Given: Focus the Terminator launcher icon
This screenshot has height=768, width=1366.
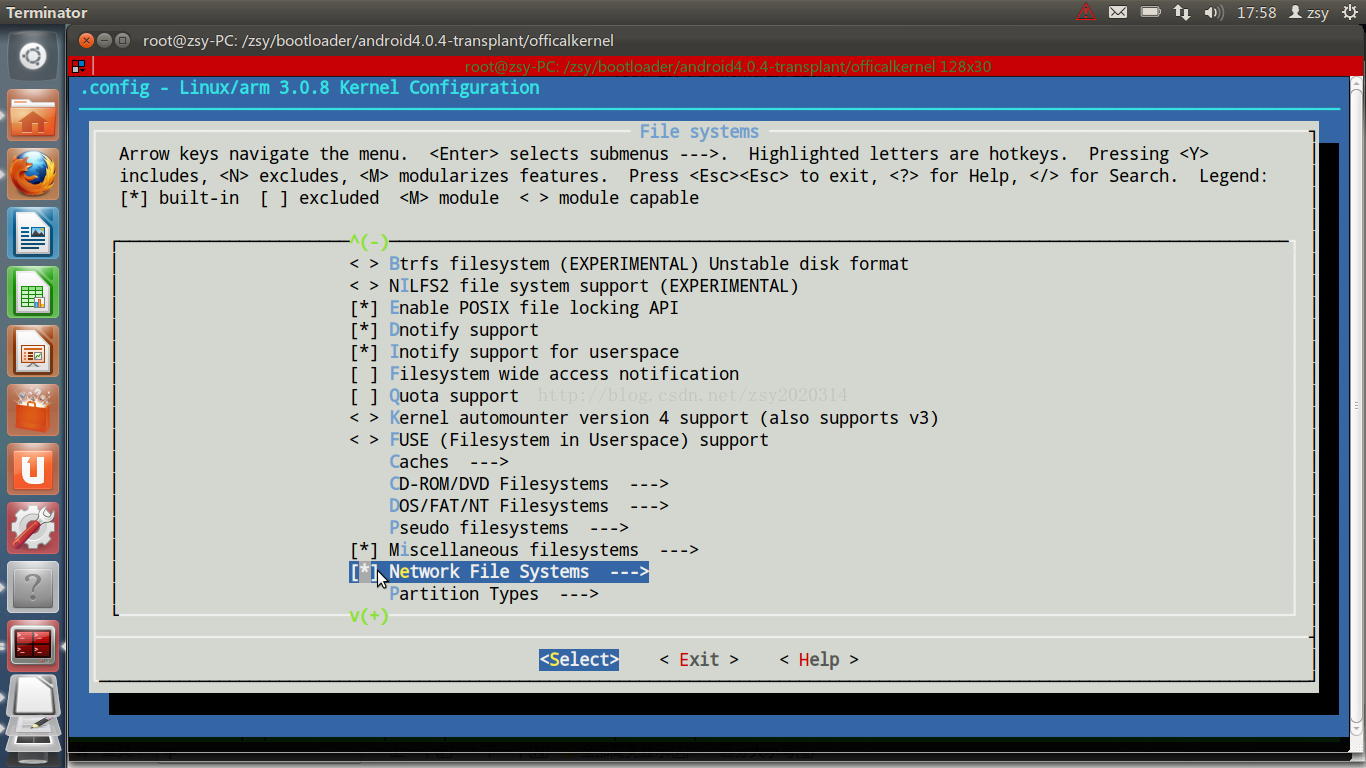Looking at the screenshot, I should (33, 646).
